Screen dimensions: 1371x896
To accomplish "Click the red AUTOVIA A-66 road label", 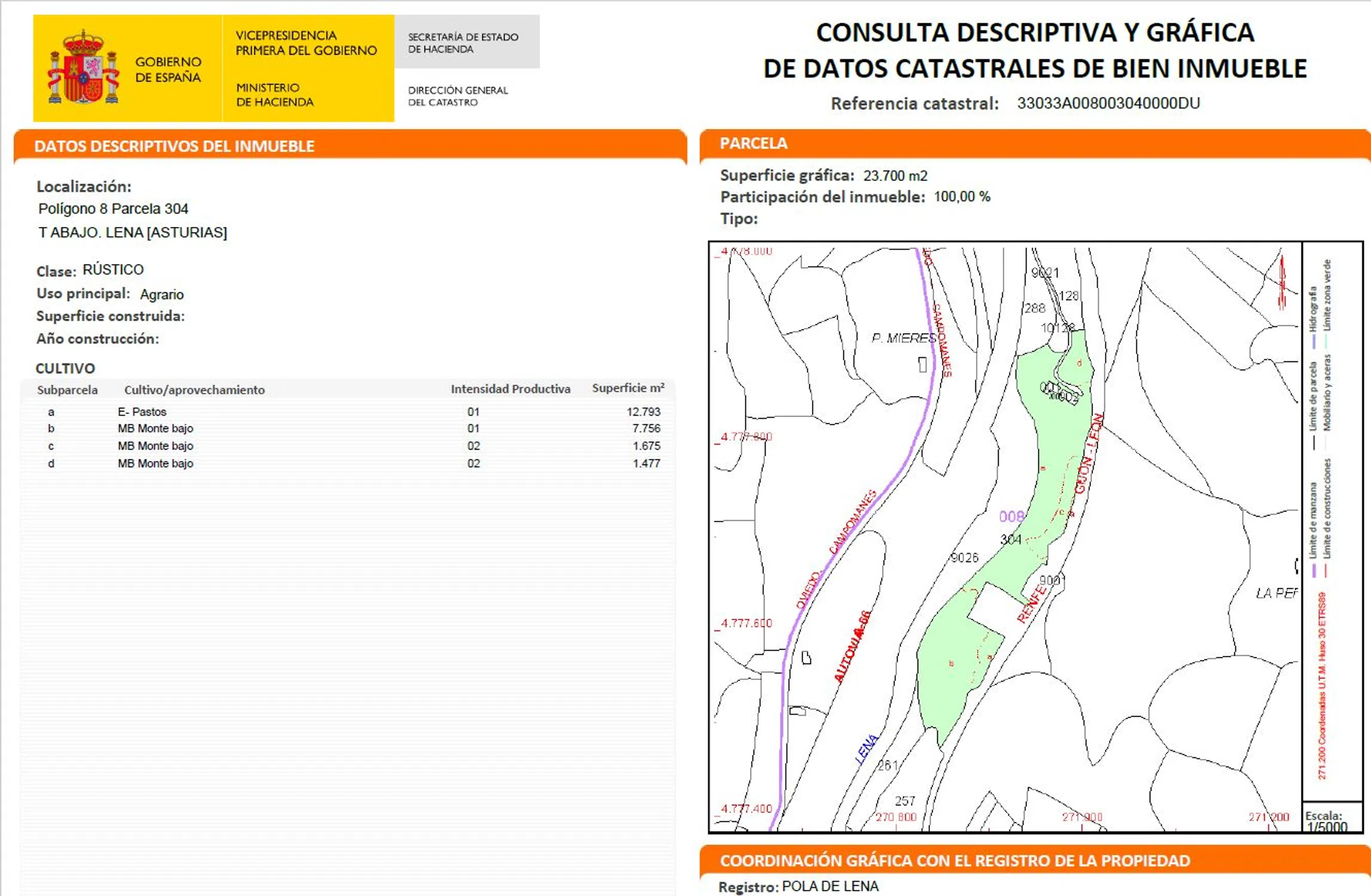I will pyautogui.click(x=852, y=647).
